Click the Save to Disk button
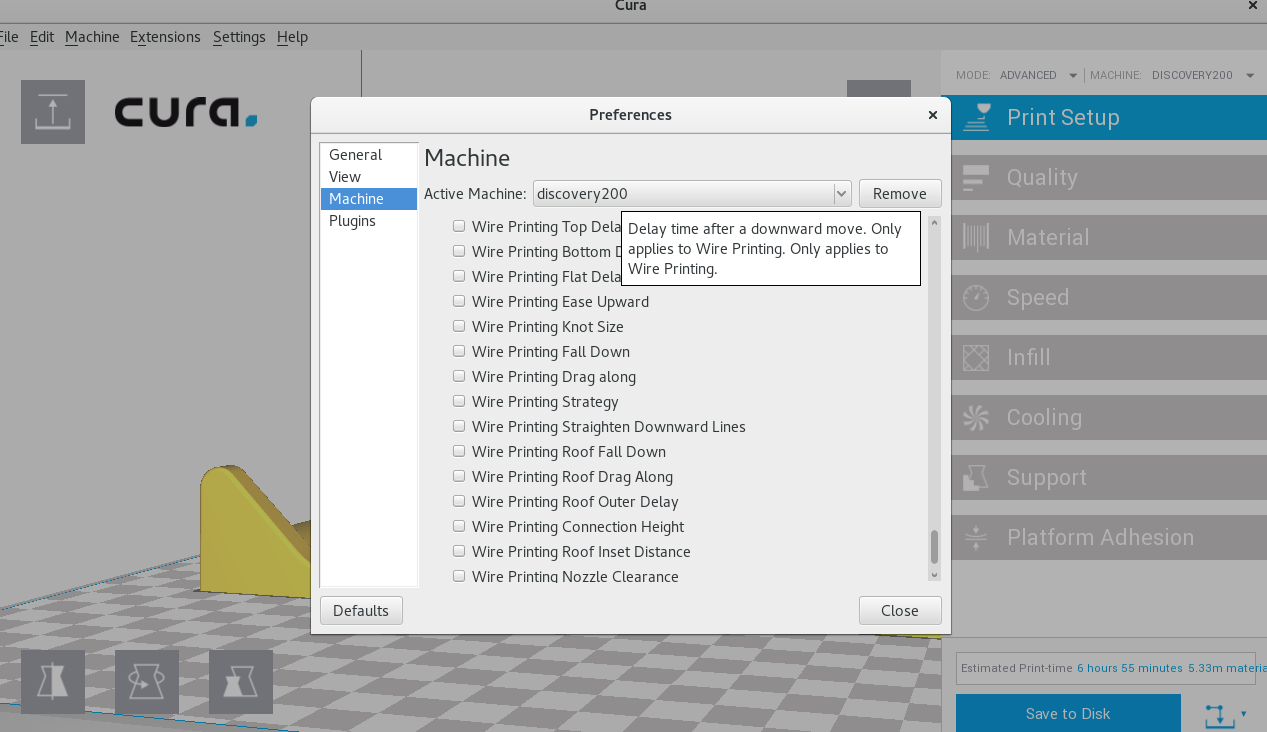 pos(1068,714)
